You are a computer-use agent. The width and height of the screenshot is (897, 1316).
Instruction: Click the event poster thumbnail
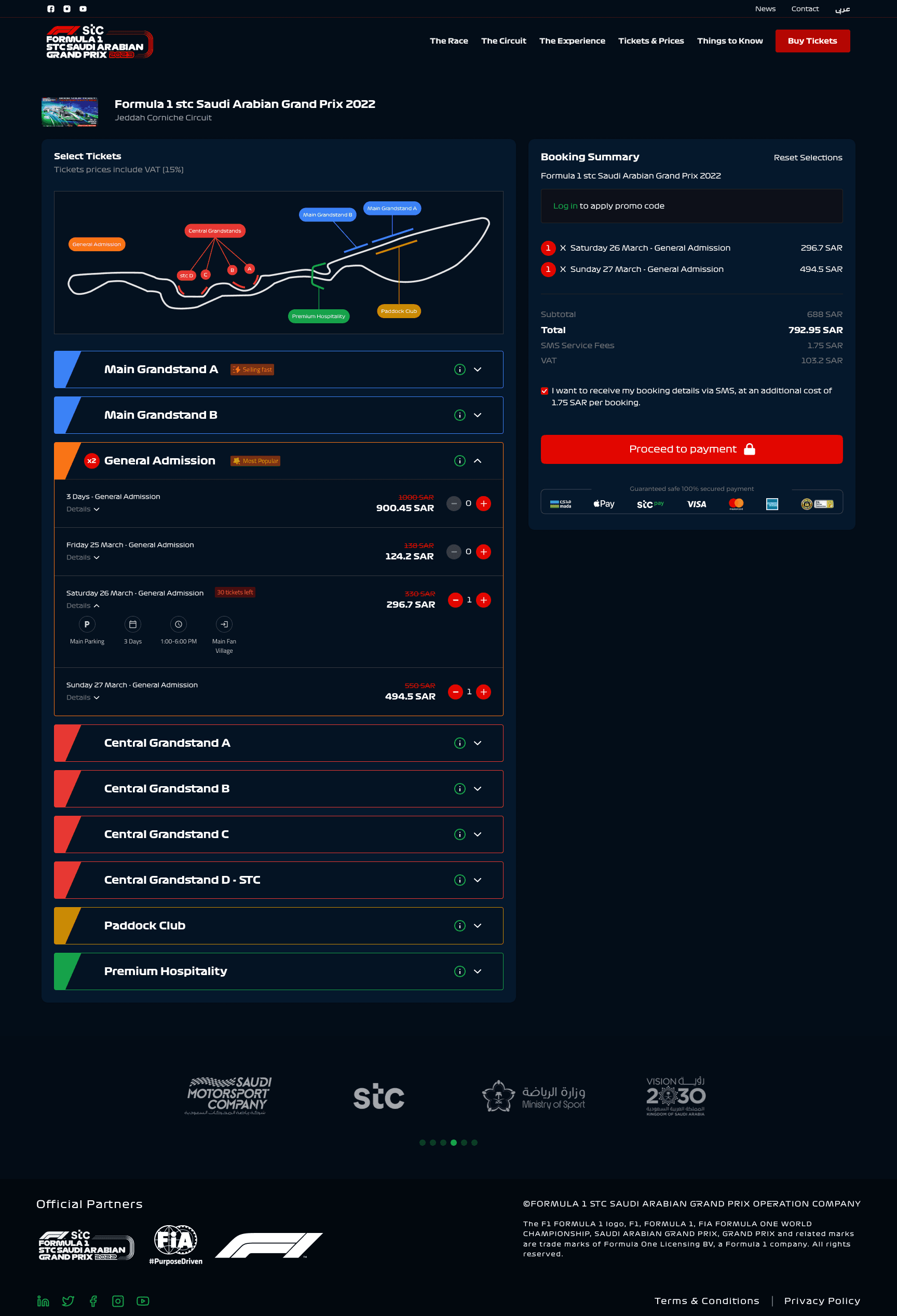click(70, 112)
